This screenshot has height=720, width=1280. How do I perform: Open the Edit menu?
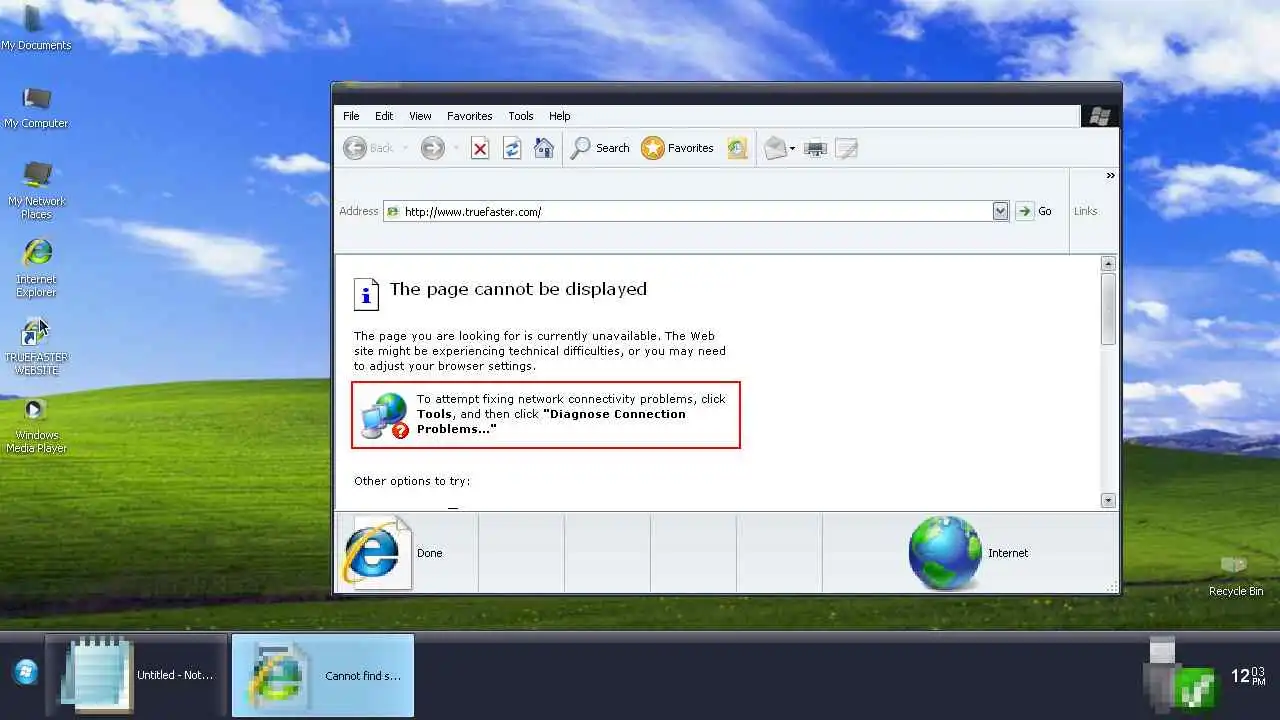(384, 116)
